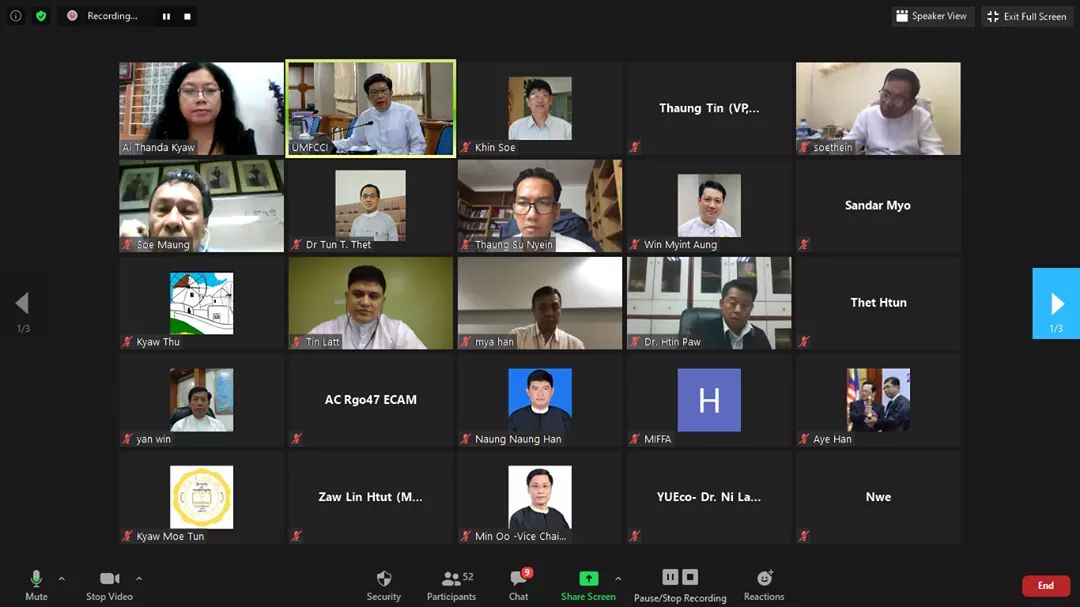Go to next gallery page arrow
The image size is (1080, 607).
point(1056,303)
